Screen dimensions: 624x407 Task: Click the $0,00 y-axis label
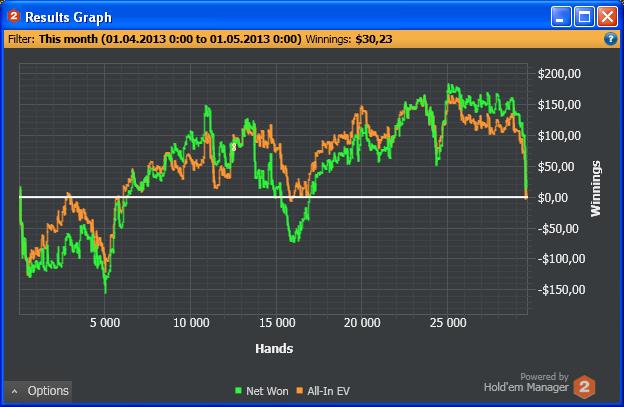553,197
